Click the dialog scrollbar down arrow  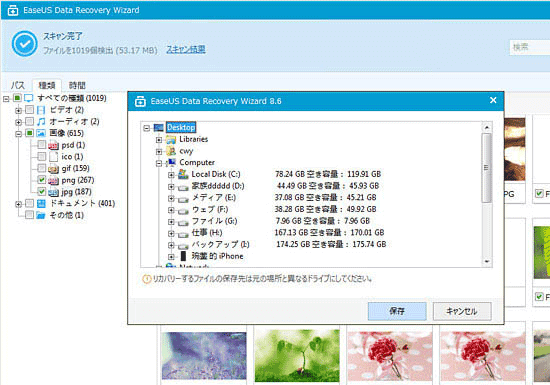(487, 262)
